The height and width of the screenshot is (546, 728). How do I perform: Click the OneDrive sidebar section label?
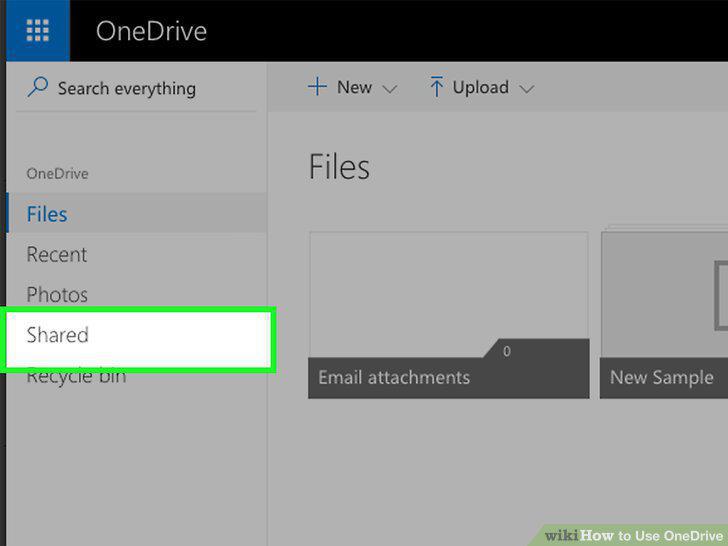pos(58,174)
